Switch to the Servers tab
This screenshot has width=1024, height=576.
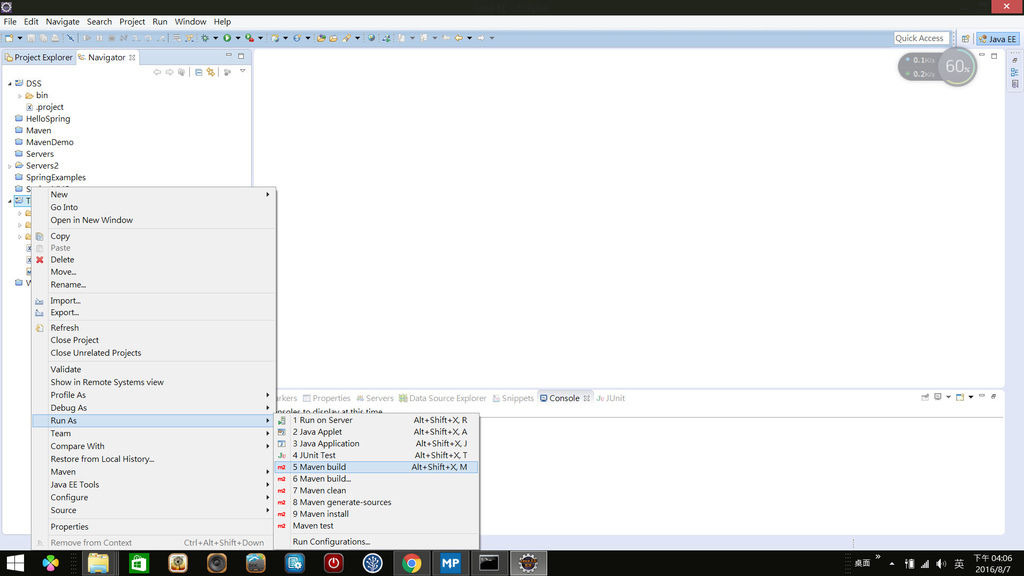point(375,398)
